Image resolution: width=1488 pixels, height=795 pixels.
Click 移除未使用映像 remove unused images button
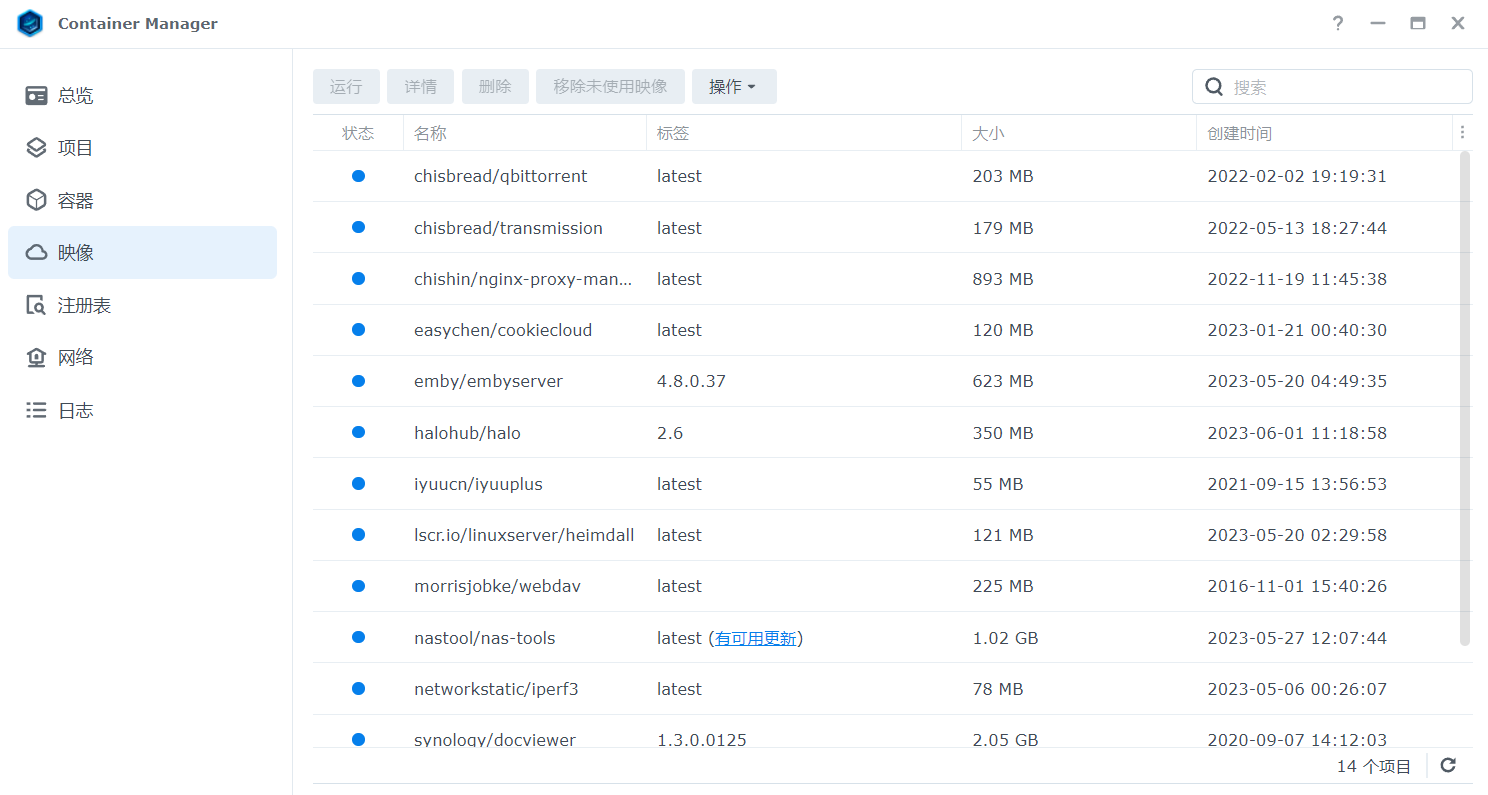[610, 87]
